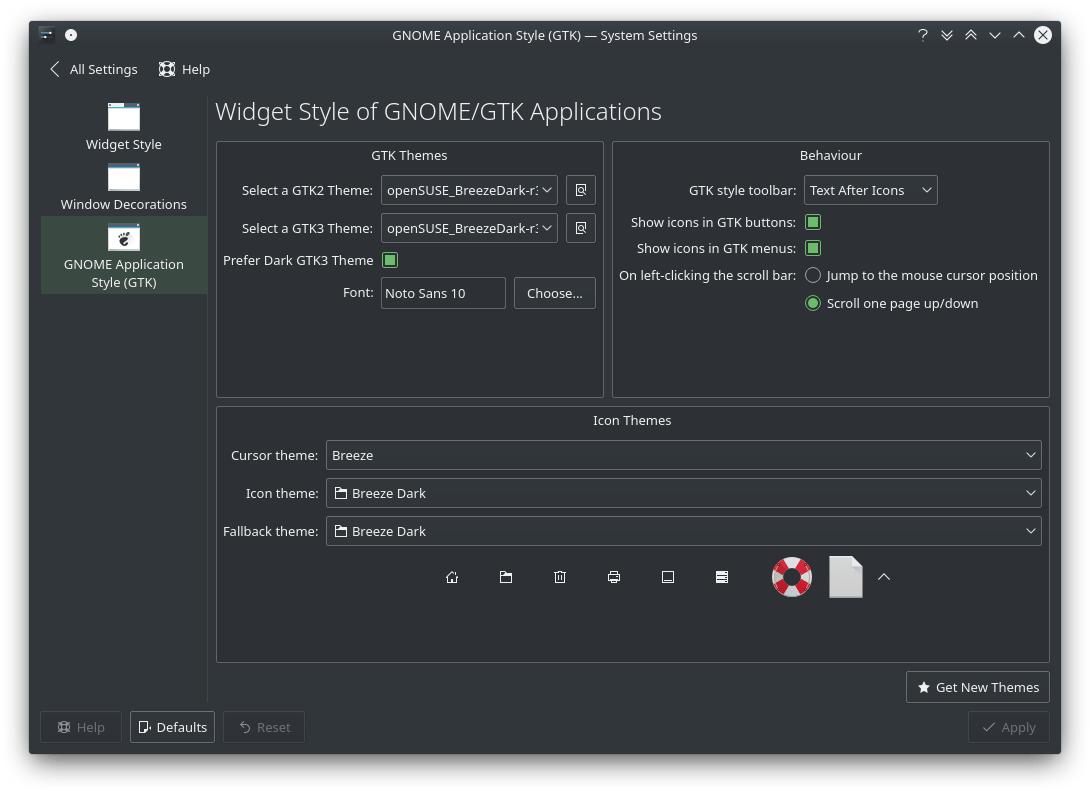Image resolution: width=1090 pixels, height=791 pixels.
Task: Click the bottom Help button
Action: coord(81,727)
